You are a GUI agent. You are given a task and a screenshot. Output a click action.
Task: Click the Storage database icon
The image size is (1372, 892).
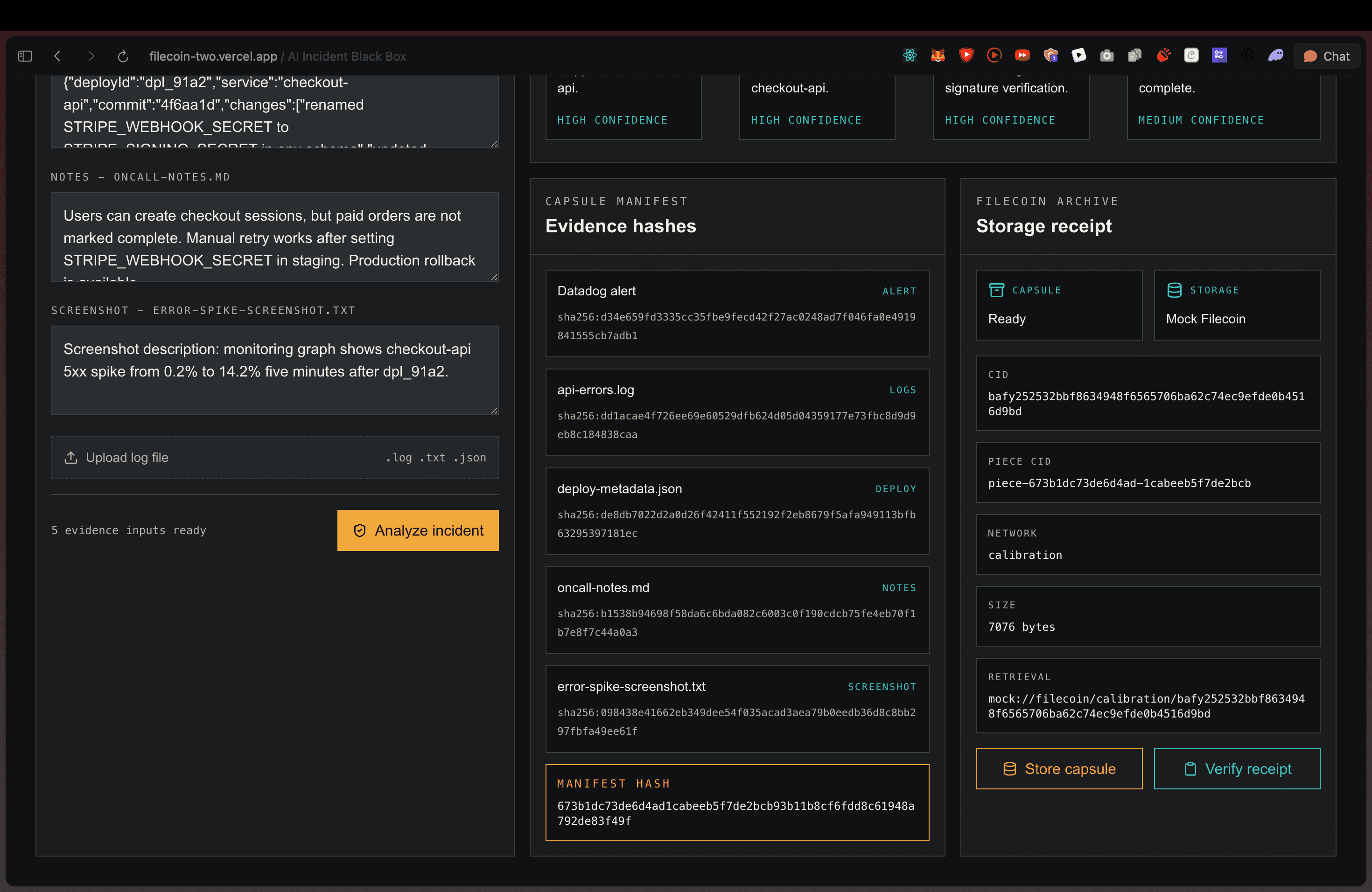[1174, 290]
